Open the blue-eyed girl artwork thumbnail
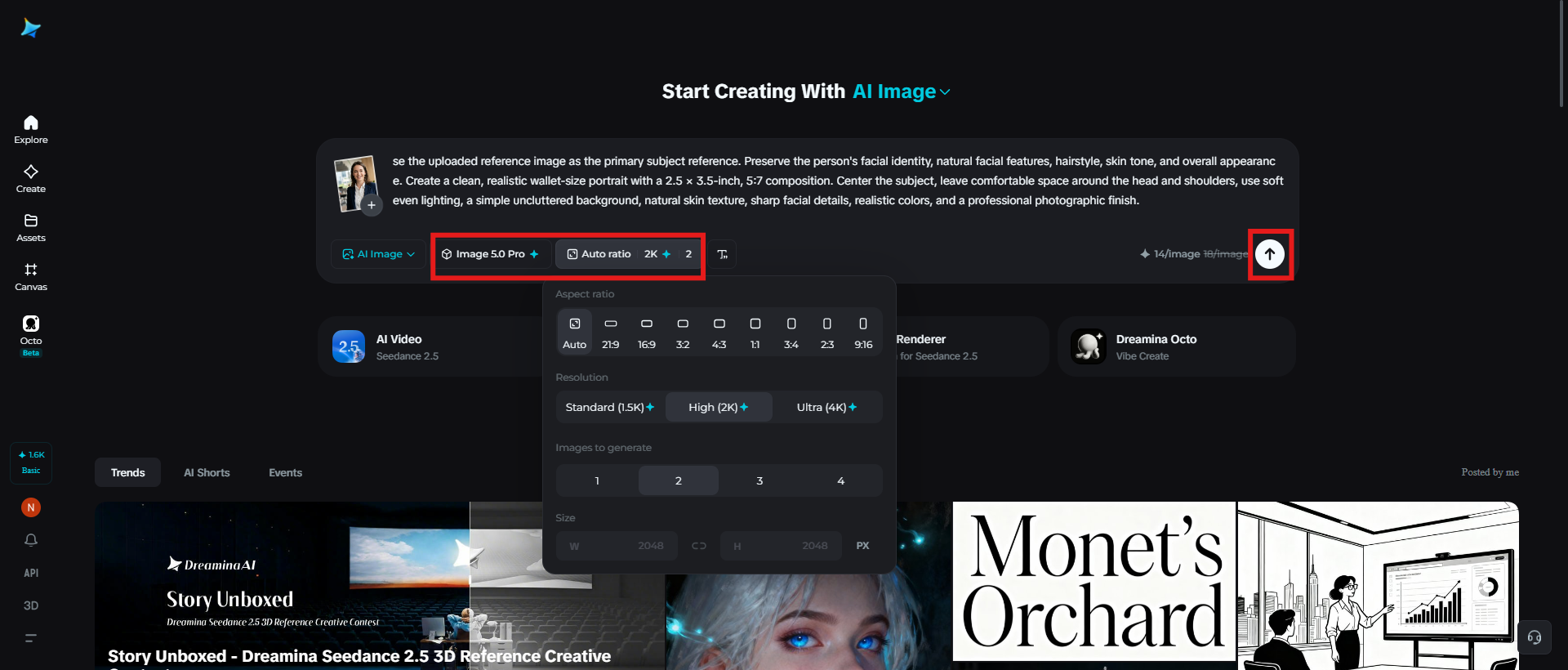 click(x=808, y=623)
